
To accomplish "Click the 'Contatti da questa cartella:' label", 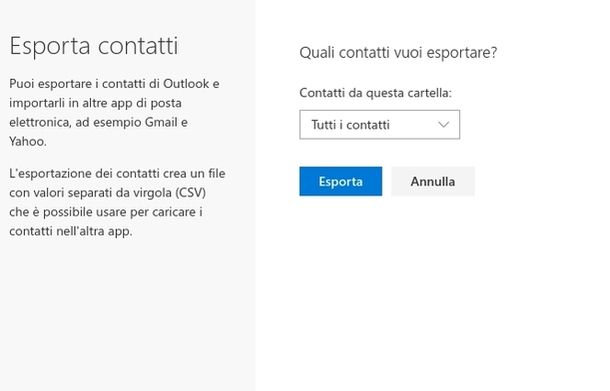I will pyautogui.click(x=375, y=93).
